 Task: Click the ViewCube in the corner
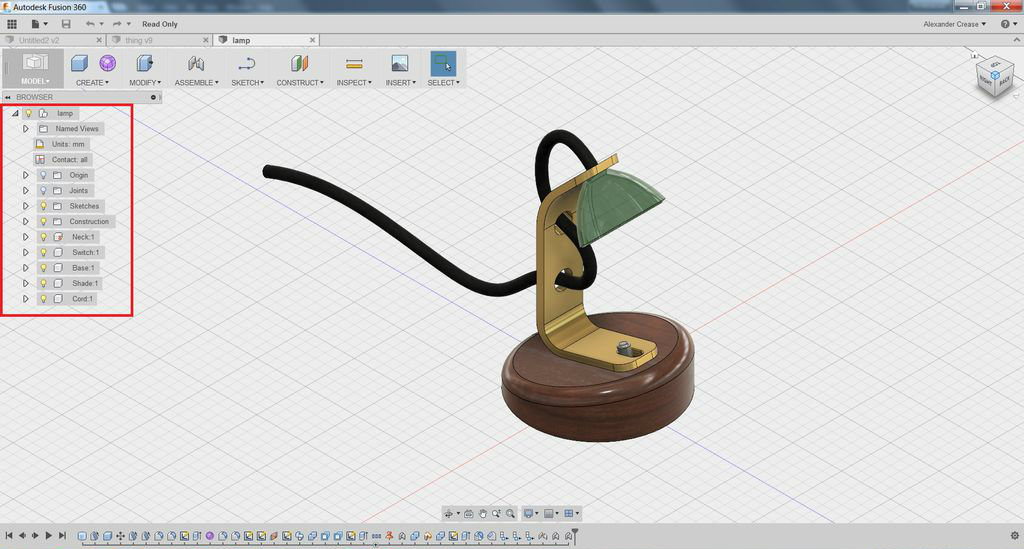pos(995,78)
